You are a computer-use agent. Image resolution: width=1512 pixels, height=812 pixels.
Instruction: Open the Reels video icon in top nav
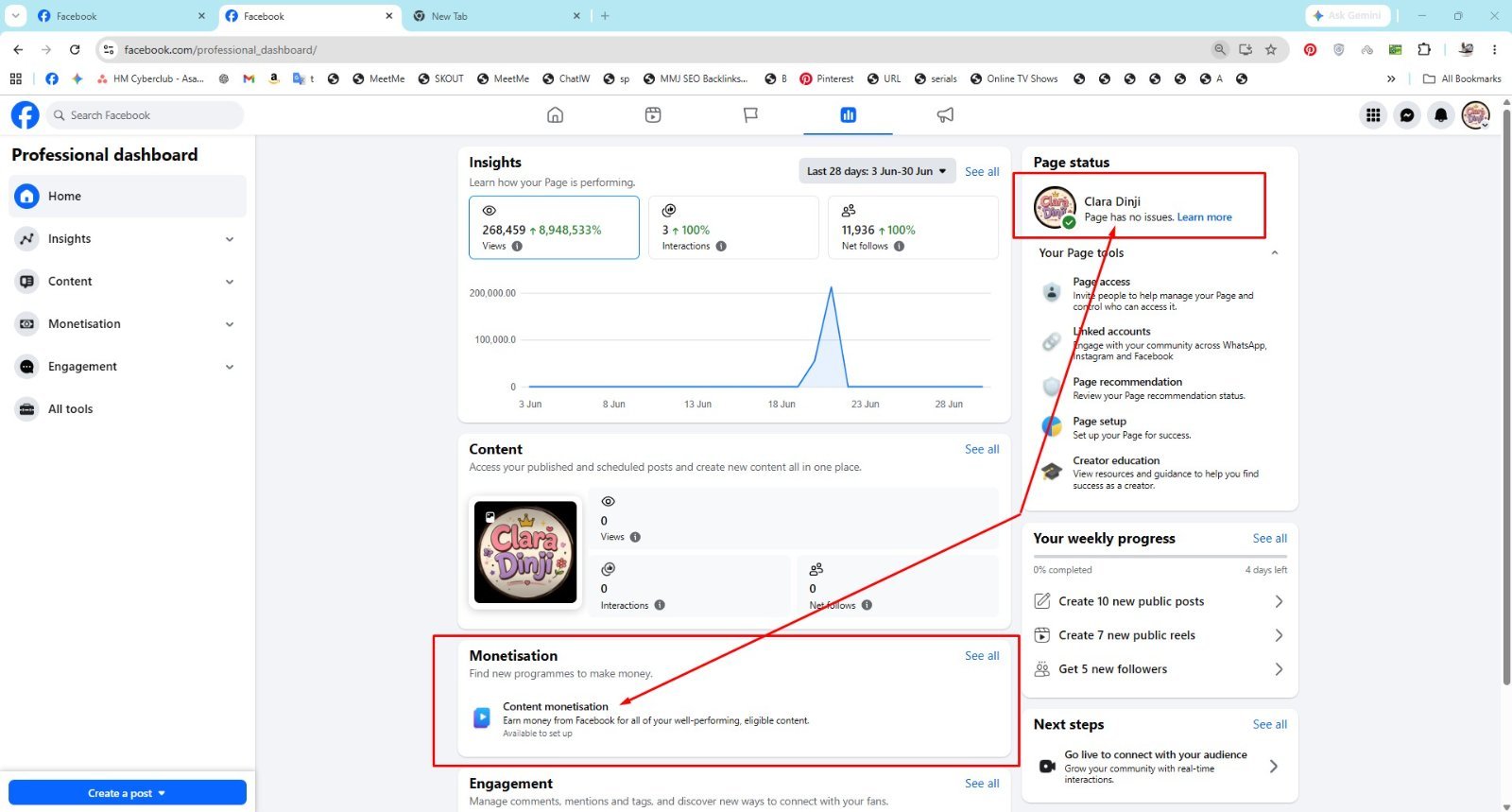(x=653, y=115)
